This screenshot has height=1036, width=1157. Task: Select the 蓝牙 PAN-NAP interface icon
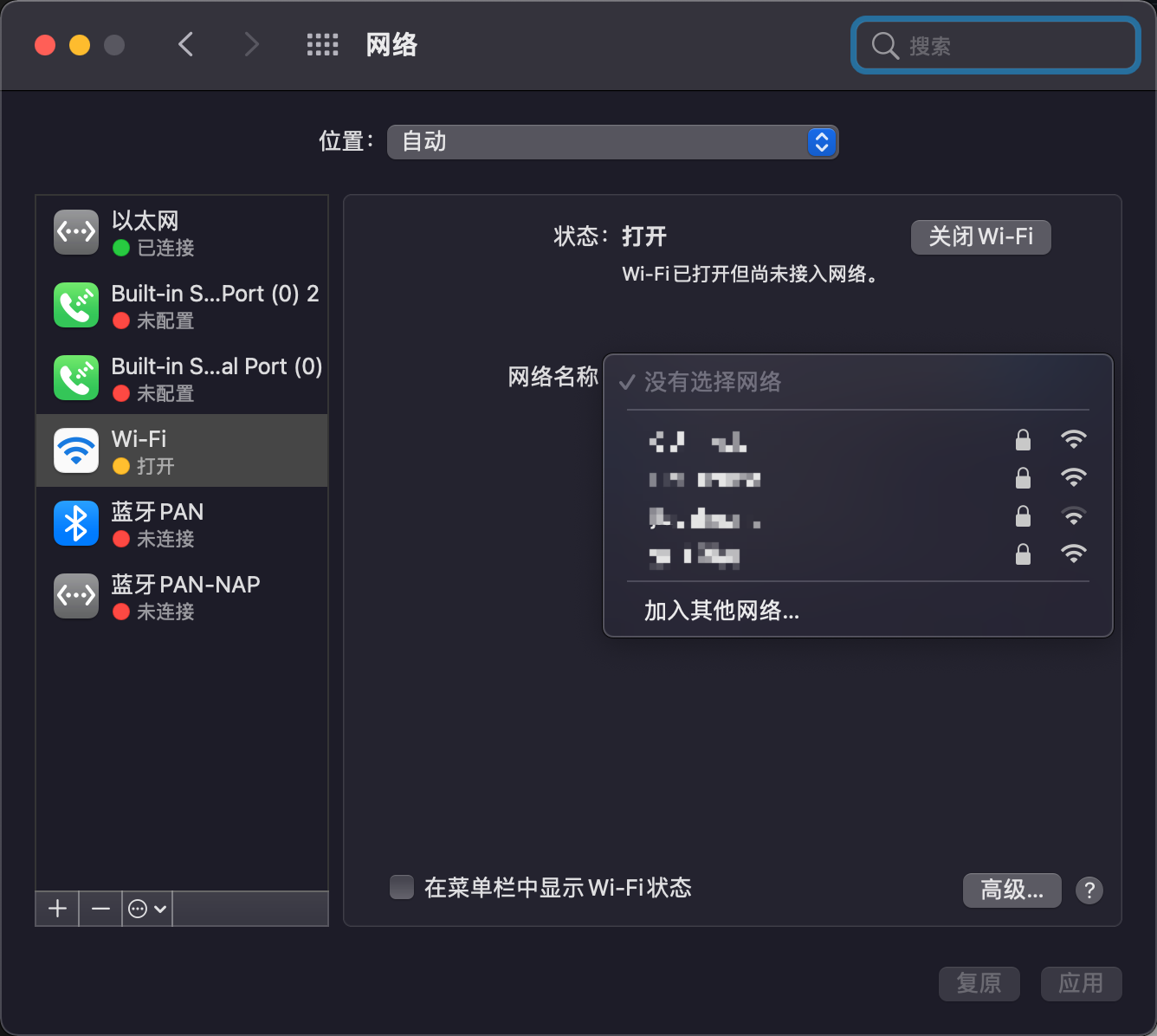(x=75, y=596)
